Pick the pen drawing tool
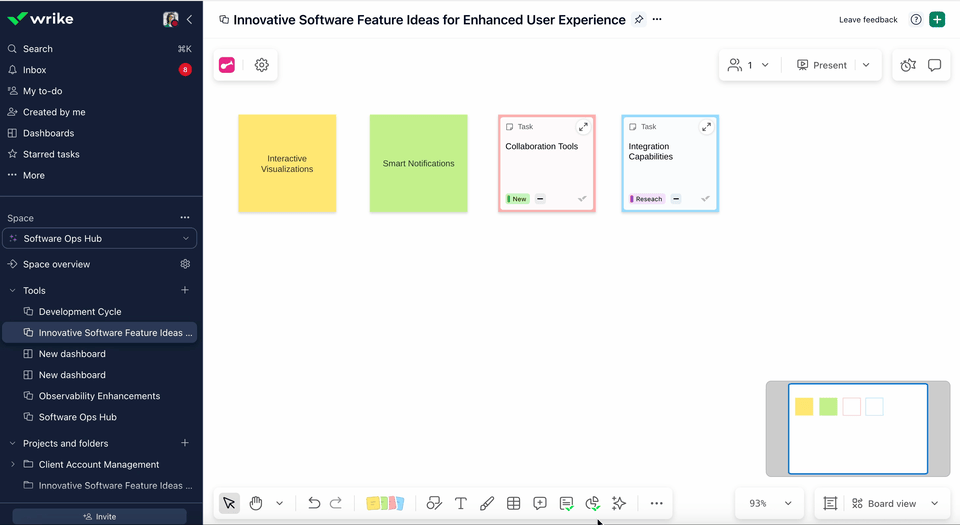This screenshot has width=960, height=525. [487, 504]
